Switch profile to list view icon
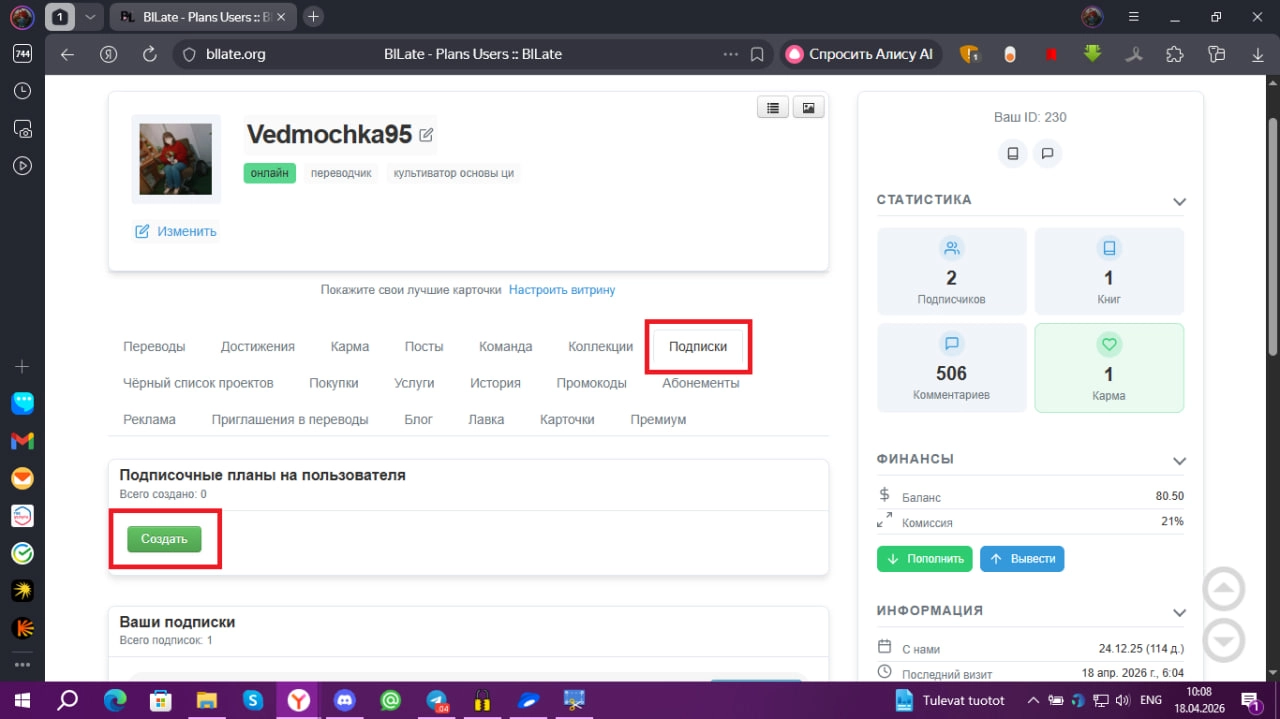This screenshot has width=1280, height=719. coord(773,108)
